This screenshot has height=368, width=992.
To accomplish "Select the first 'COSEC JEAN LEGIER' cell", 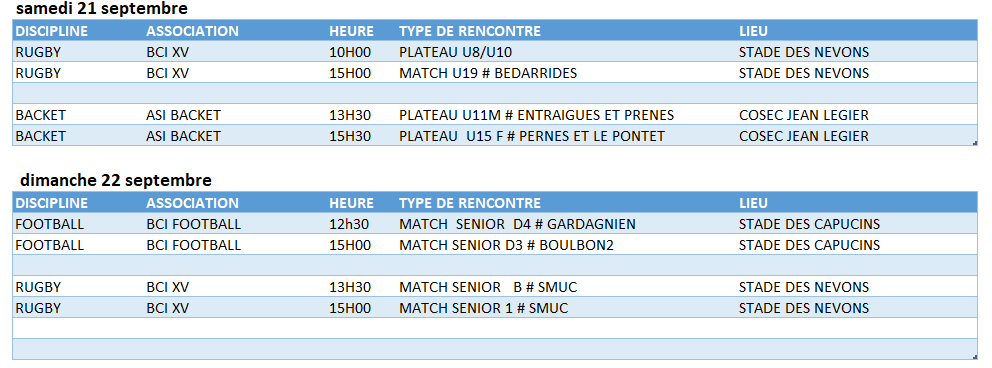I will point(803,115).
